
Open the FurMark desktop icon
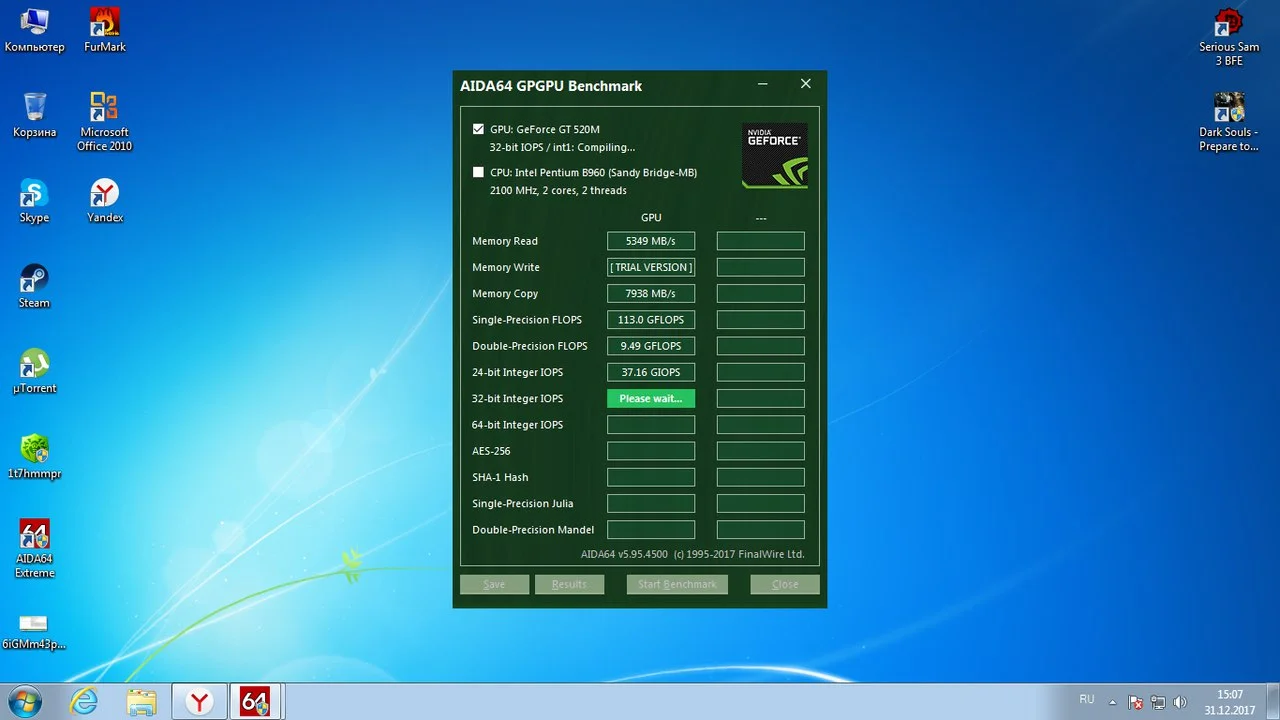tap(104, 22)
